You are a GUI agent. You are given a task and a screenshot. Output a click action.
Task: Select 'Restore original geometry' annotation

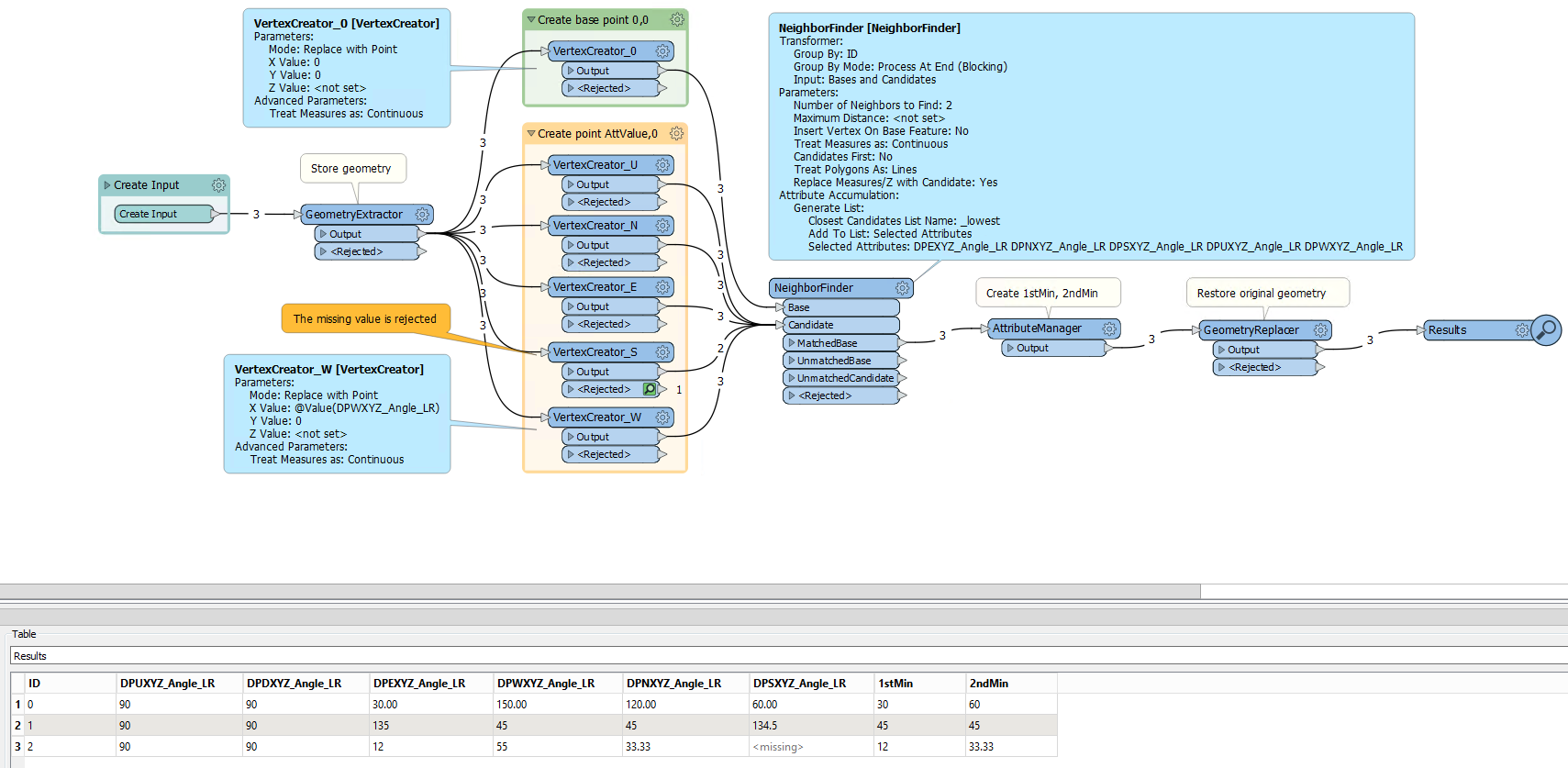tap(1267, 294)
